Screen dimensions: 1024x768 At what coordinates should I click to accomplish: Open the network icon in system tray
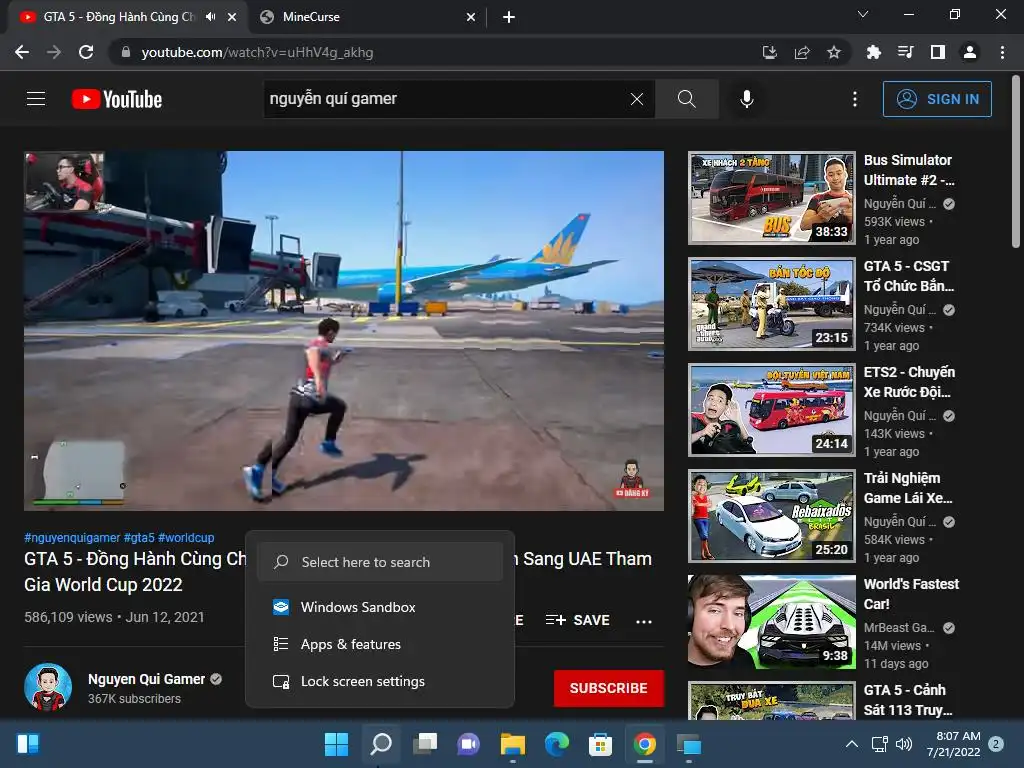879,744
